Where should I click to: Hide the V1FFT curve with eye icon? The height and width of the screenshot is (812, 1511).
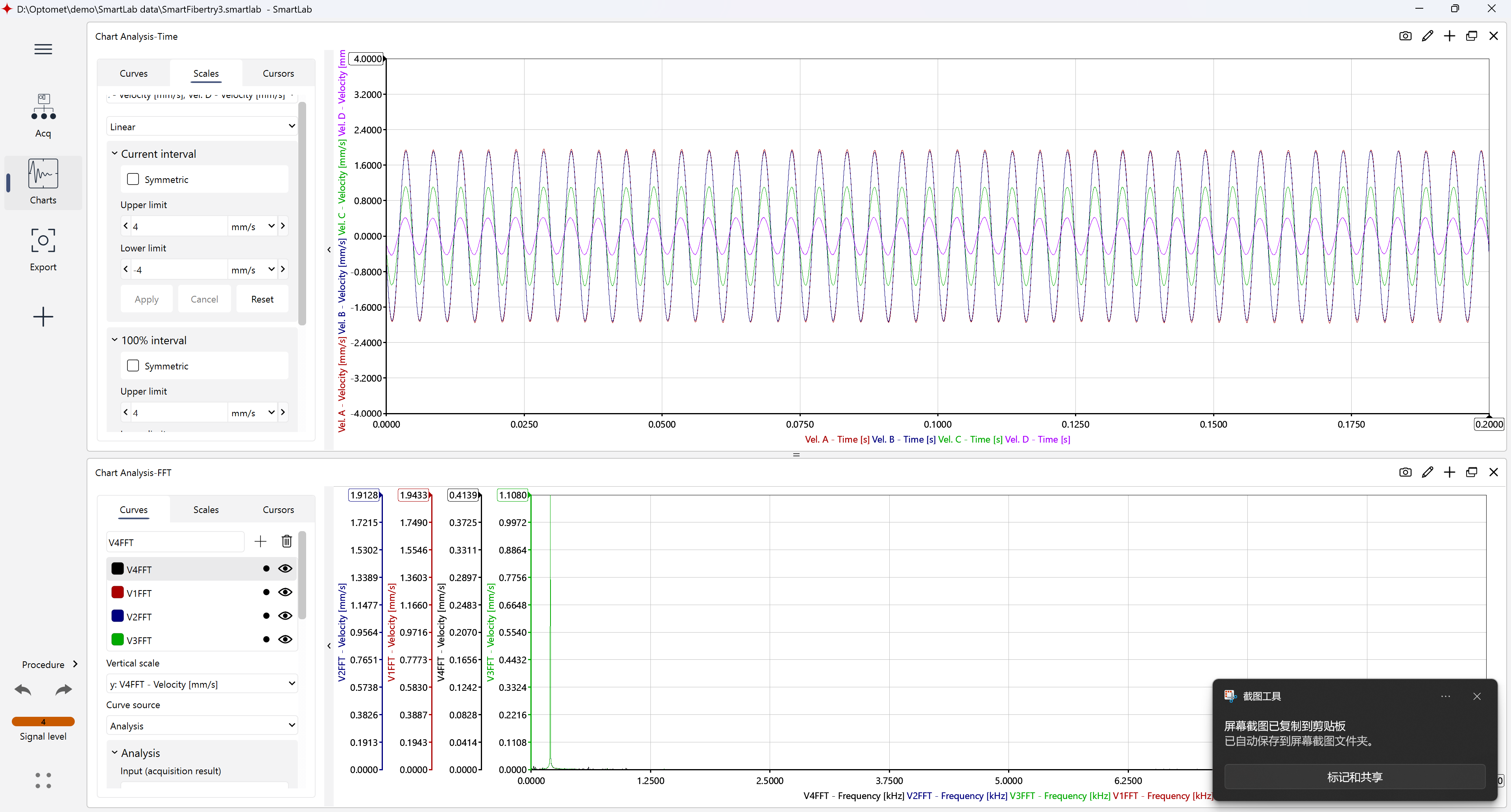pos(285,592)
